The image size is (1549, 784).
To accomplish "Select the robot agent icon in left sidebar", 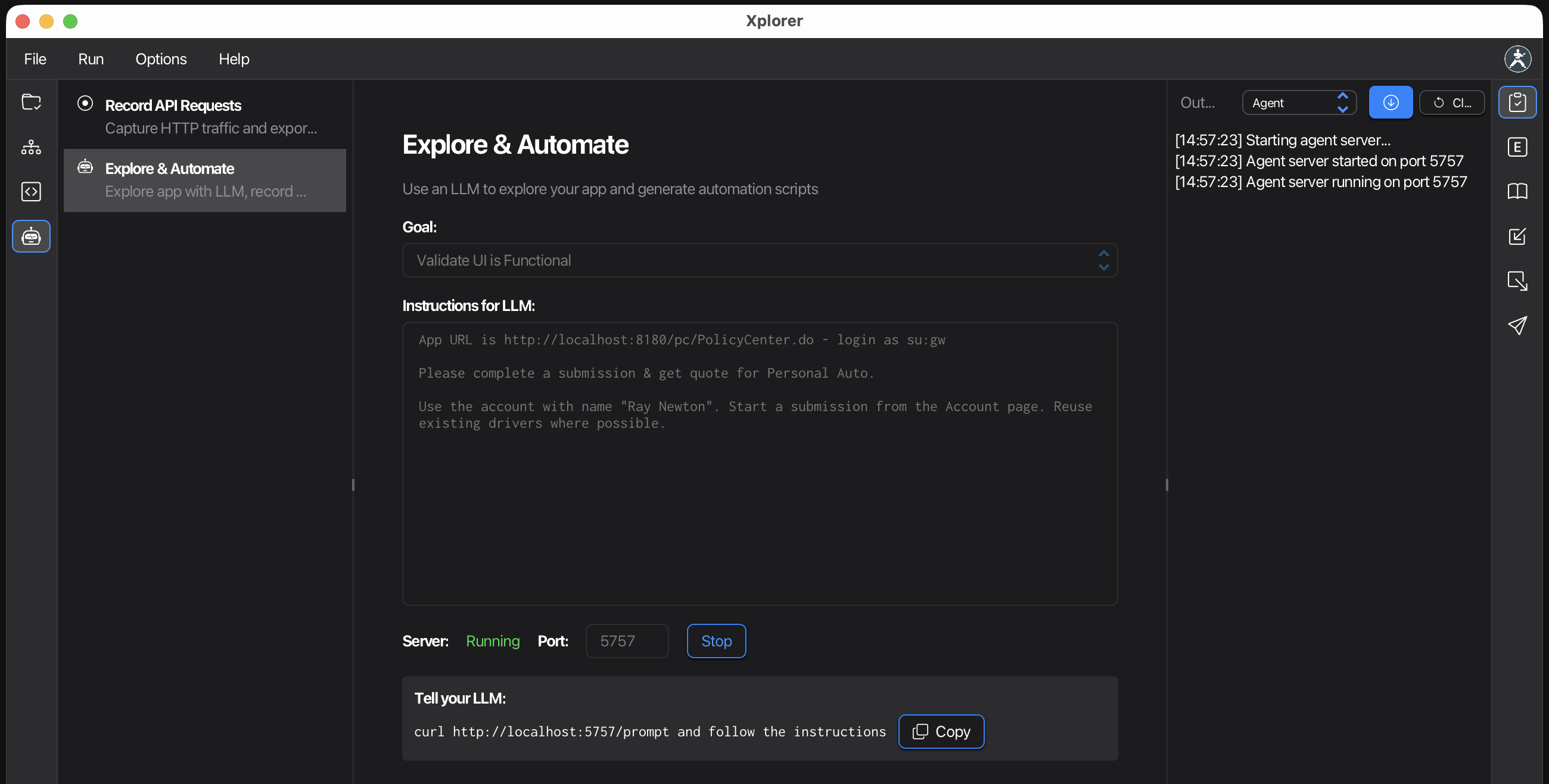I will point(30,236).
